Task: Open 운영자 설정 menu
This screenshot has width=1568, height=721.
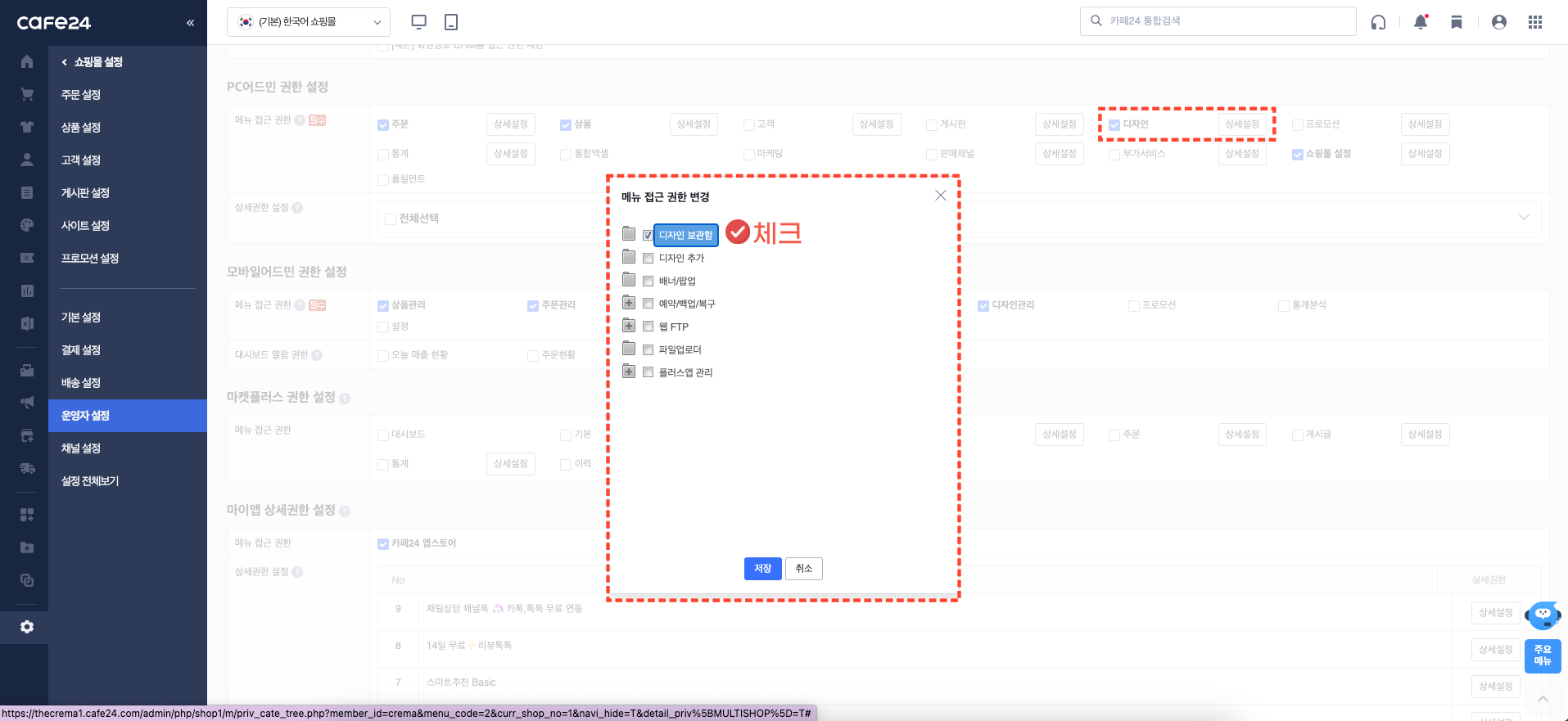Action: [128, 416]
